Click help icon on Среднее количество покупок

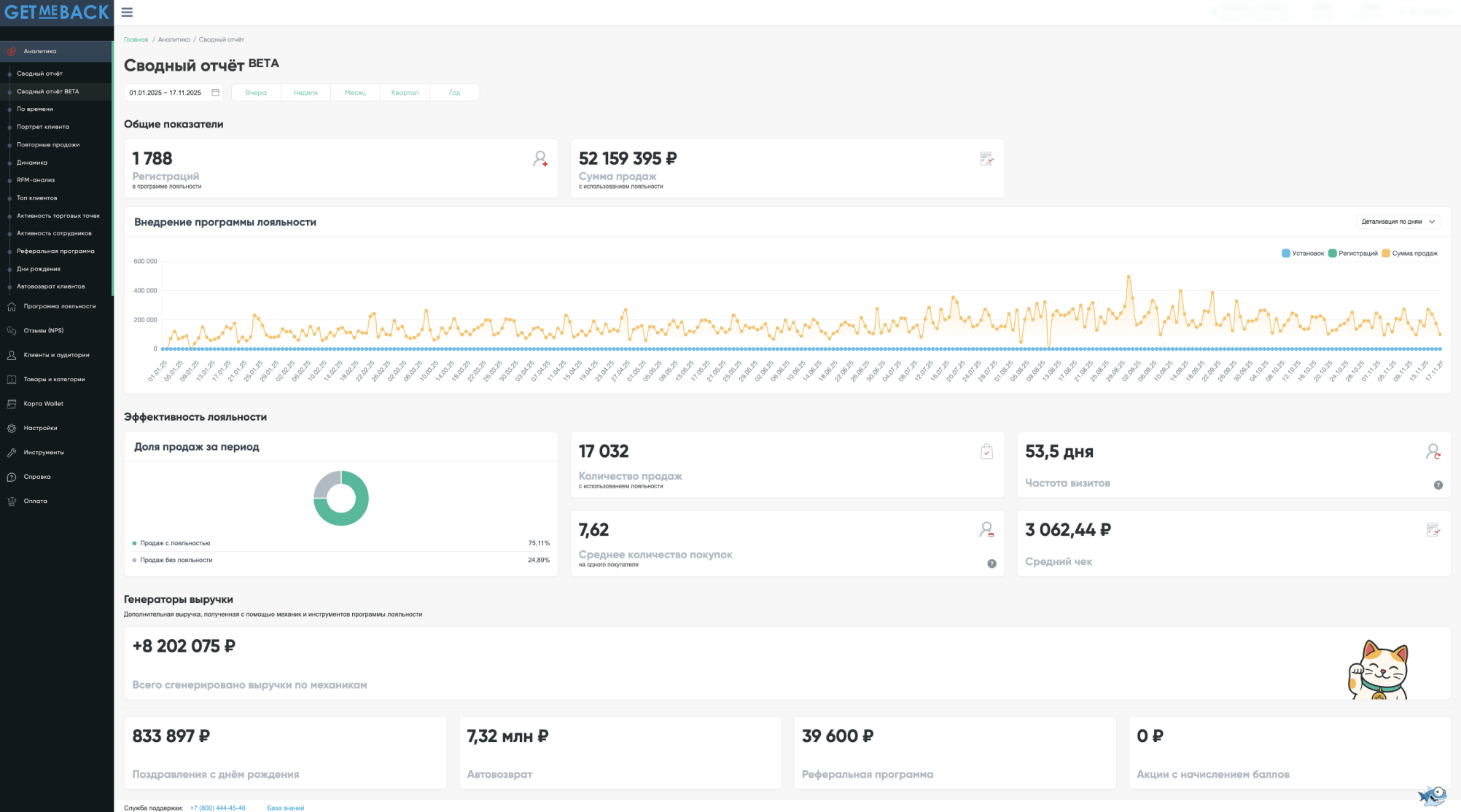pos(991,563)
